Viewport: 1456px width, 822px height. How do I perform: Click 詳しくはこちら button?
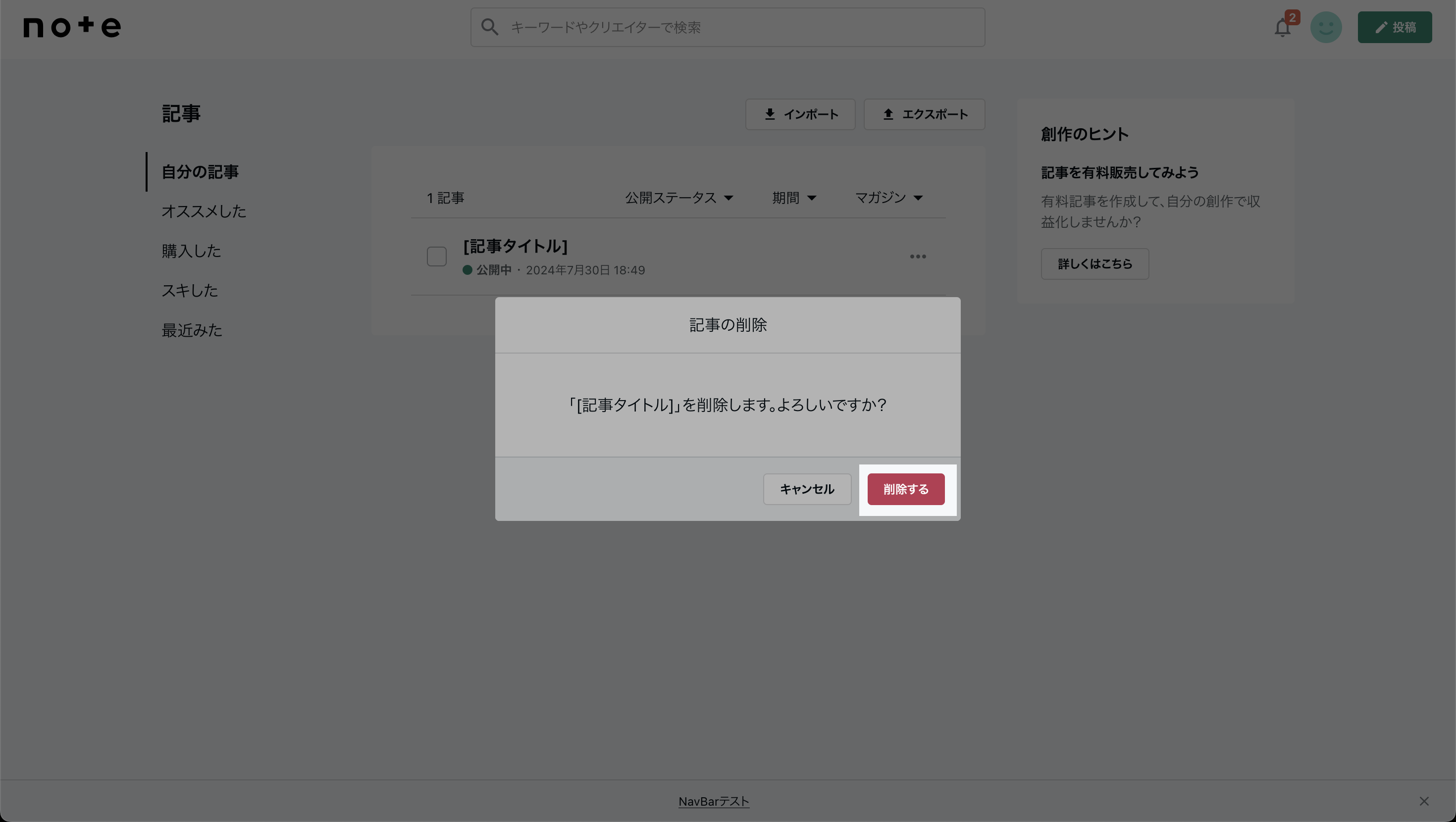(x=1095, y=264)
